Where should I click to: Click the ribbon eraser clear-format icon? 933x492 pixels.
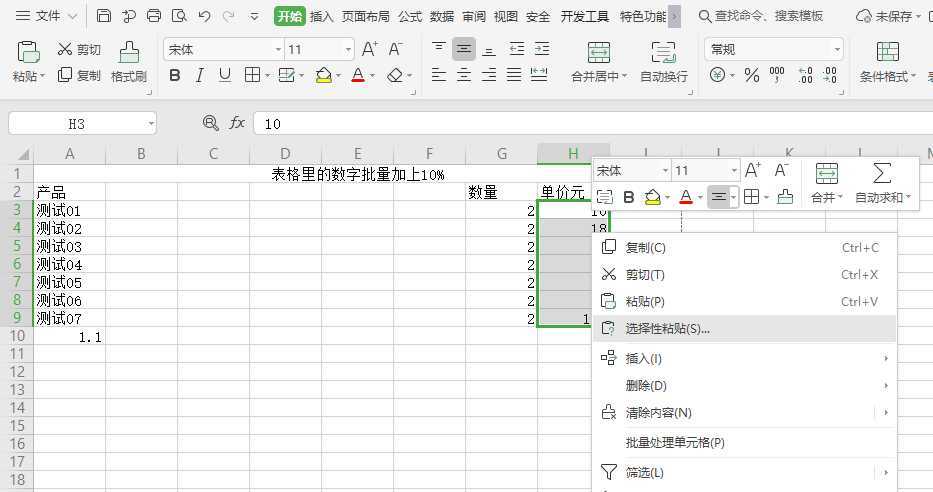click(x=395, y=76)
